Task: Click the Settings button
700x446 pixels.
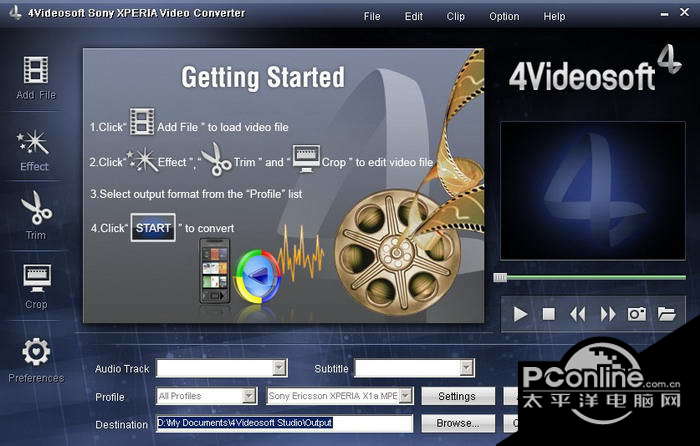Action: tap(458, 396)
